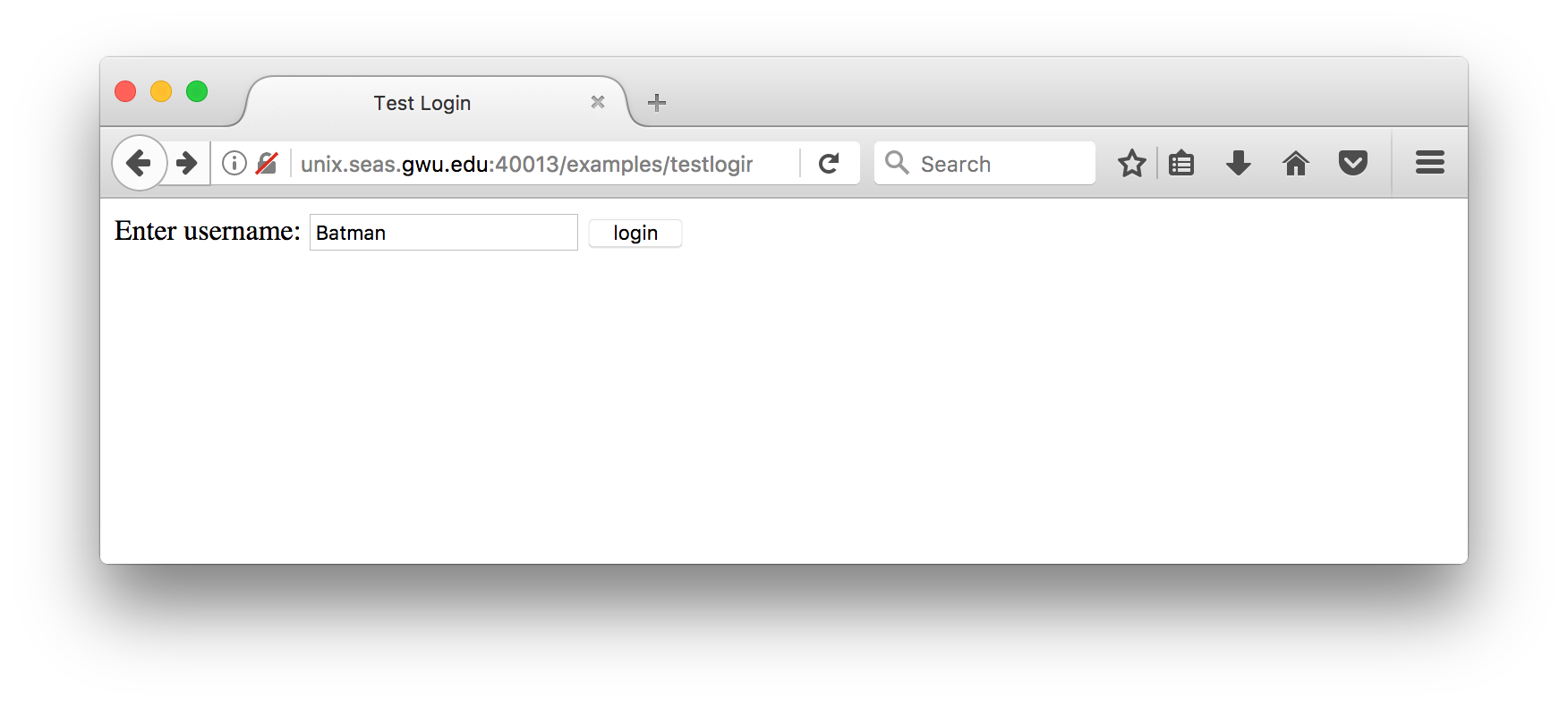1568x707 pixels.
Task: Click the insecure connection slashed lock icon
Action: click(x=267, y=163)
